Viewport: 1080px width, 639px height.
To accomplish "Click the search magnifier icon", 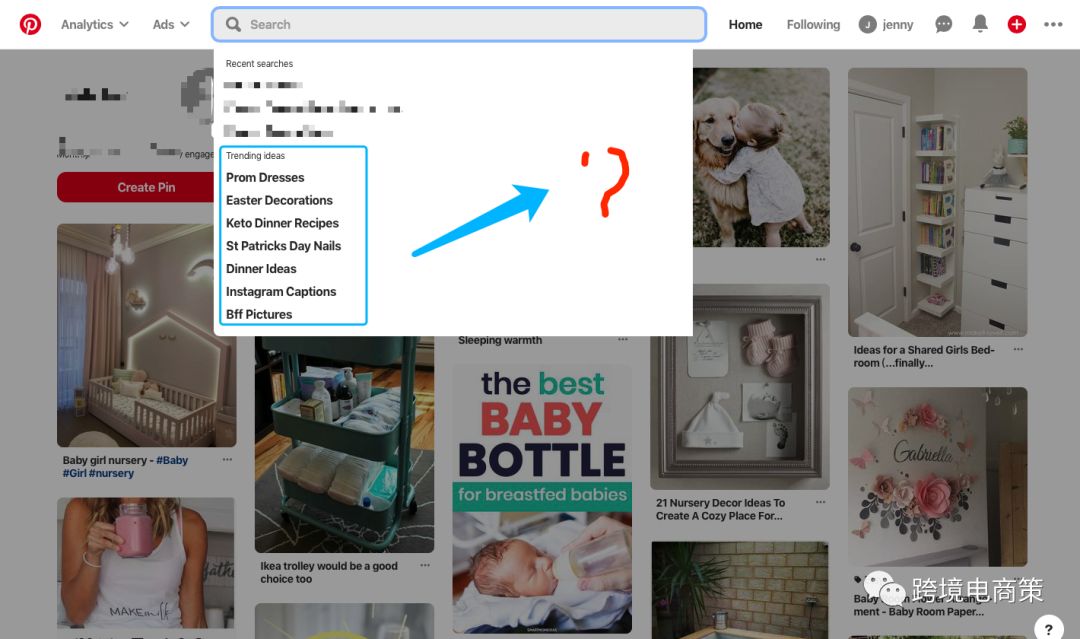I will coord(233,24).
